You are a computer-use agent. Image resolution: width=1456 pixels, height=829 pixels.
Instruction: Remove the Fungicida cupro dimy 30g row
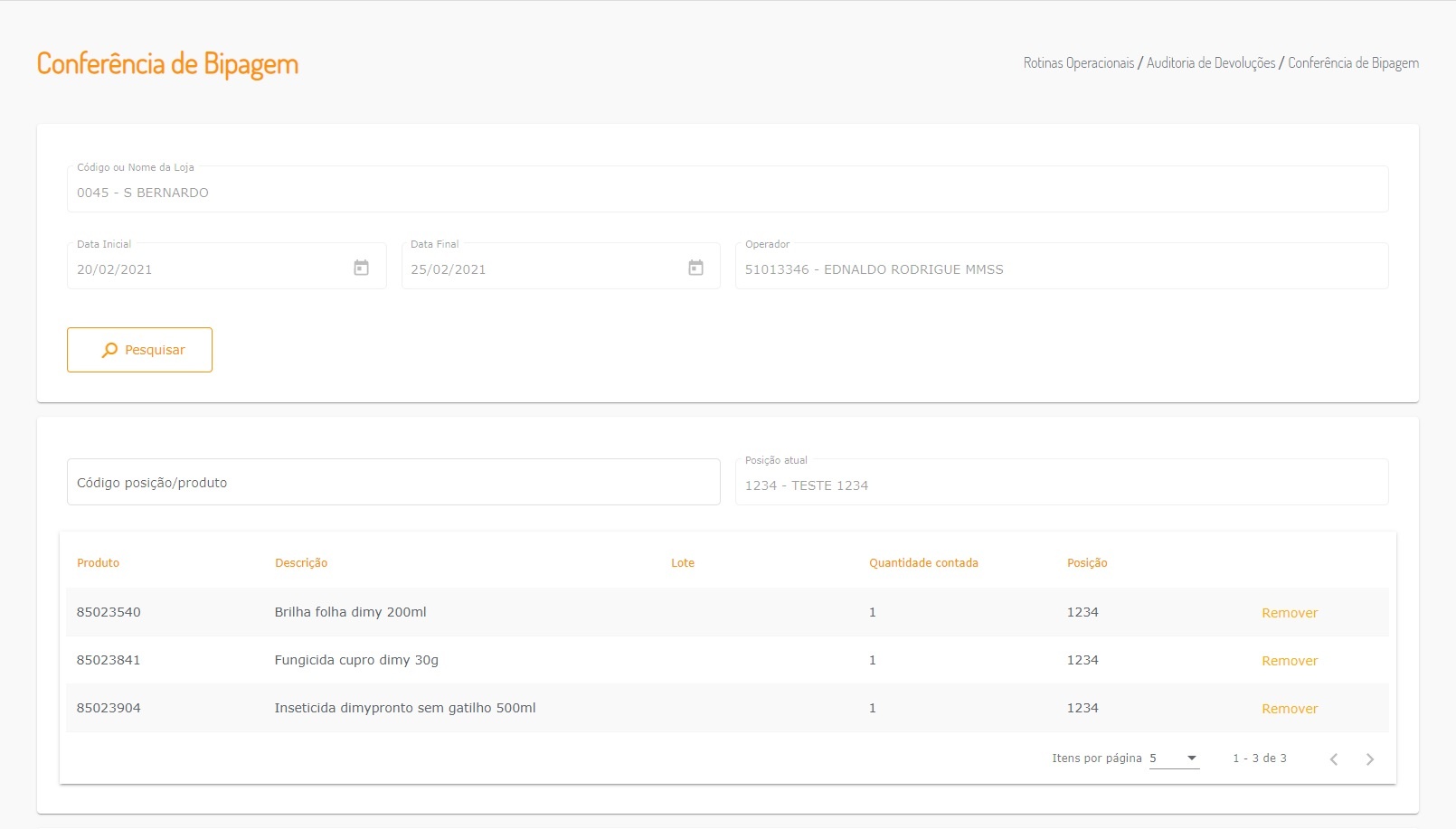pyautogui.click(x=1290, y=661)
